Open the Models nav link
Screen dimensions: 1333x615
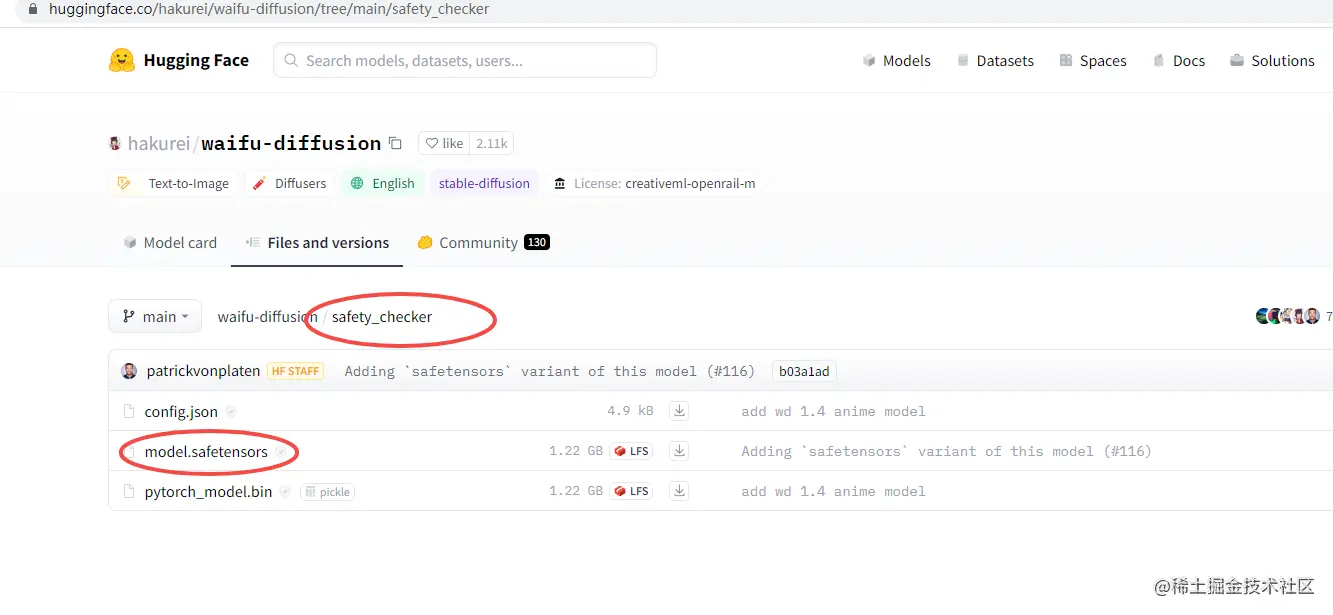[x=896, y=61]
